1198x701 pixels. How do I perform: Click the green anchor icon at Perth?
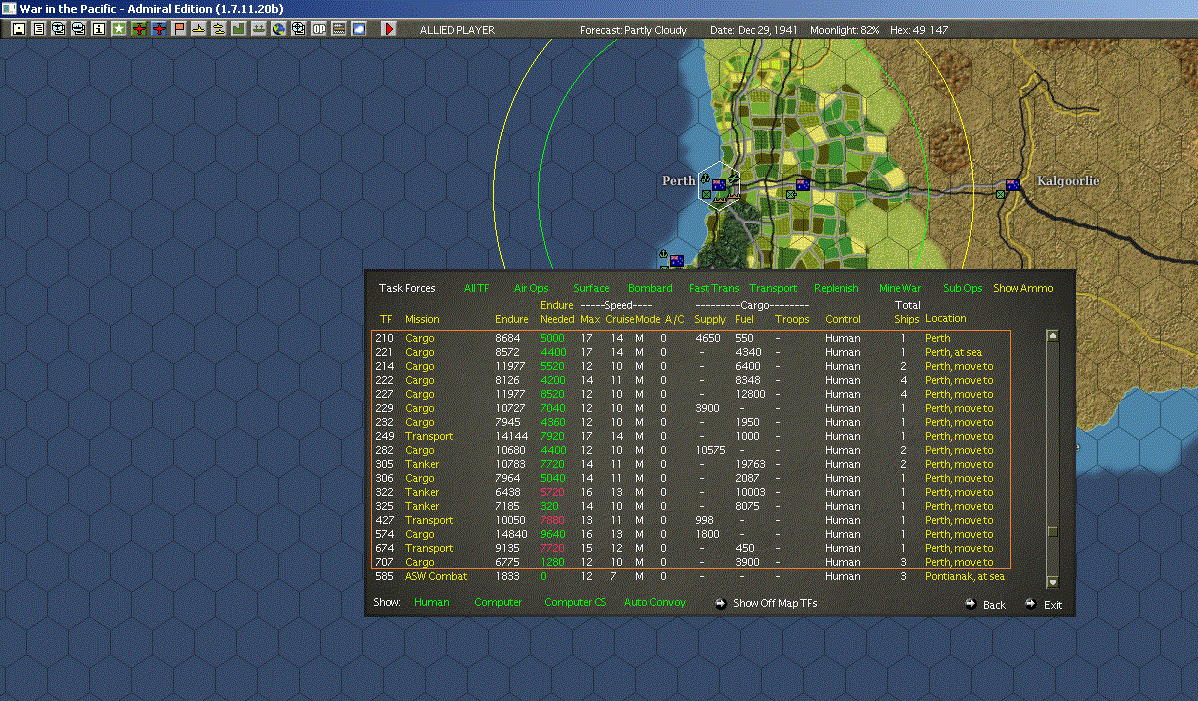point(706,179)
